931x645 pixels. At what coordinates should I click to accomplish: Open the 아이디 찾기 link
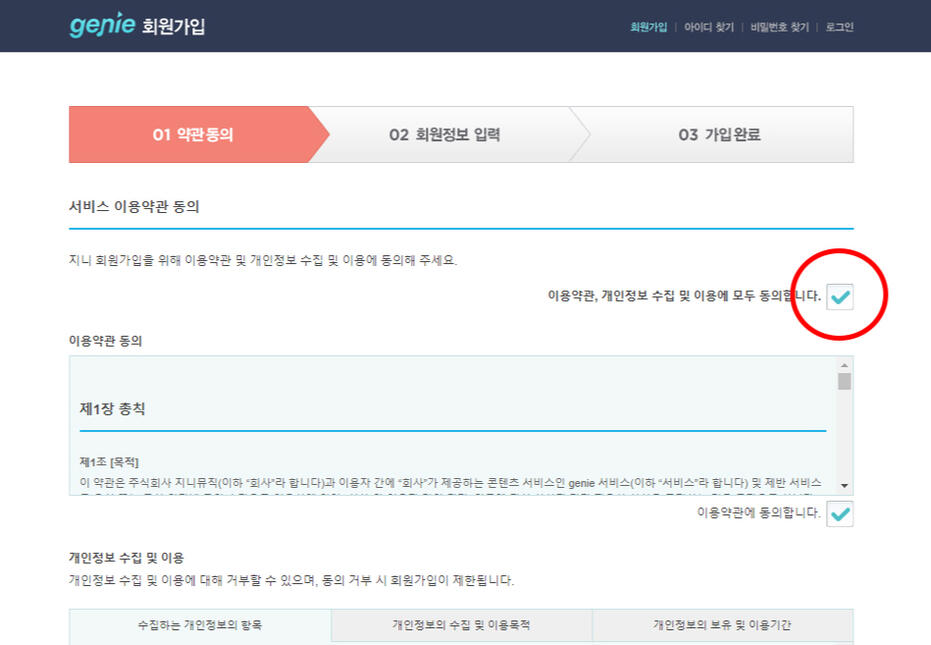point(709,27)
